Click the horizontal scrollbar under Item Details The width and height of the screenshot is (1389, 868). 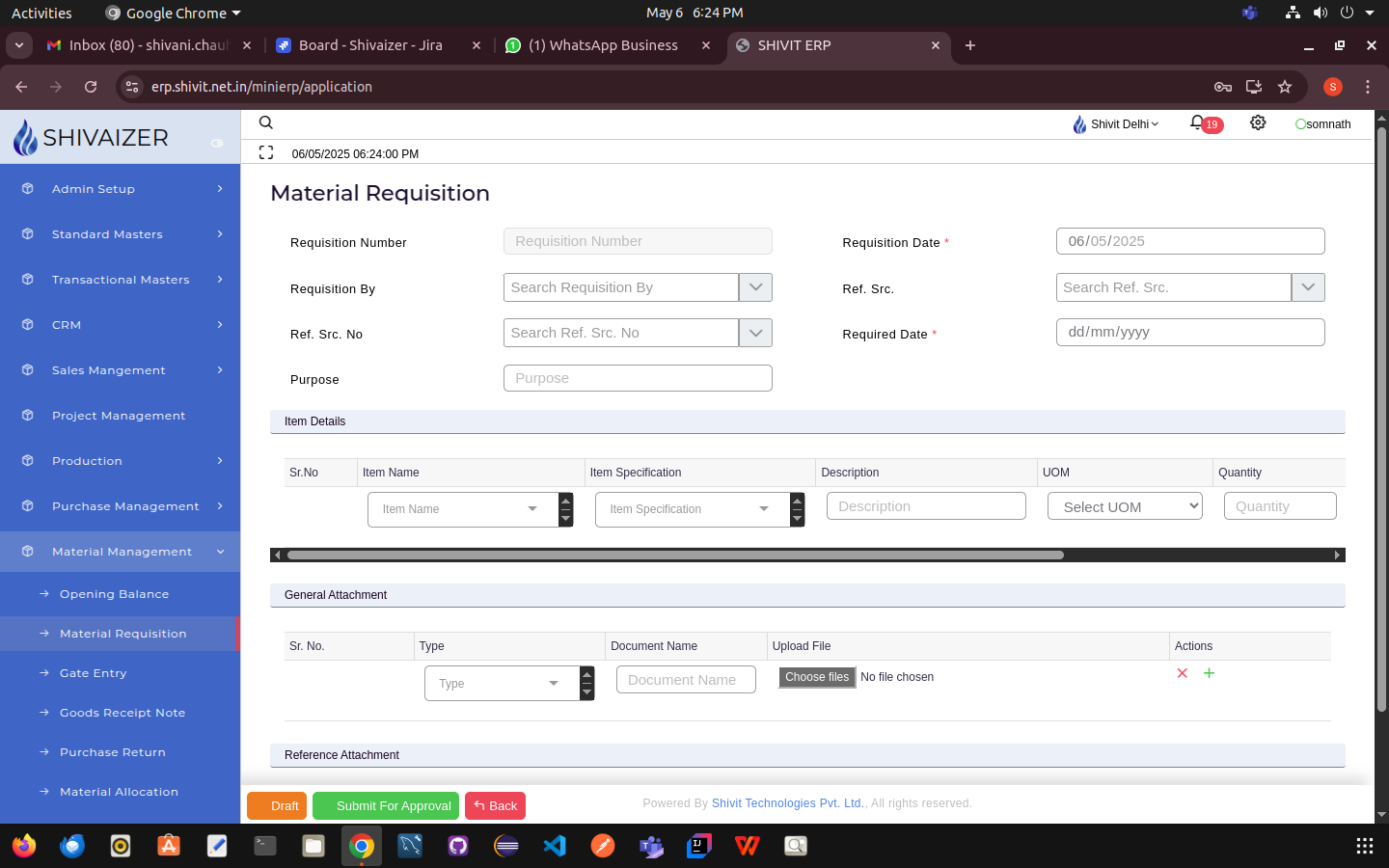pos(675,555)
